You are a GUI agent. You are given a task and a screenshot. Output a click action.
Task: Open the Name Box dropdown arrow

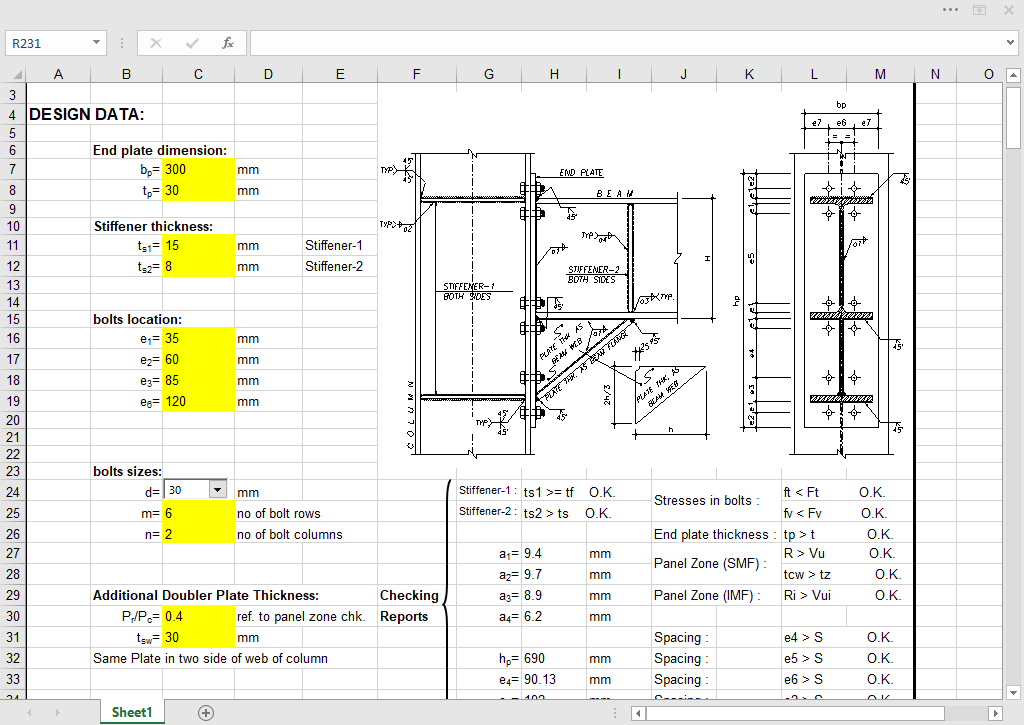[x=96, y=43]
